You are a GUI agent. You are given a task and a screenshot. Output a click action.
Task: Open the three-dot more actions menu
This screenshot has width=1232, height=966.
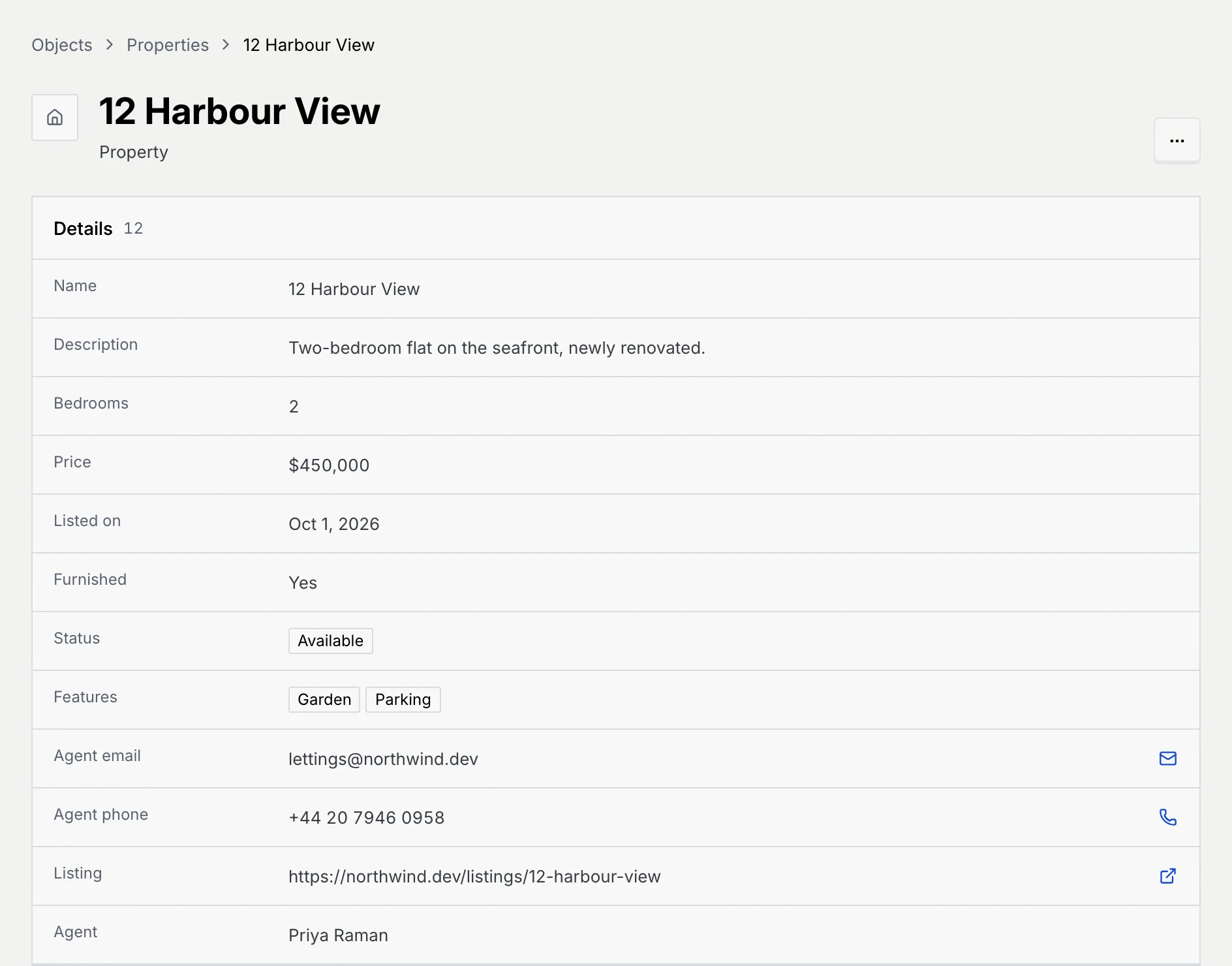(1177, 140)
